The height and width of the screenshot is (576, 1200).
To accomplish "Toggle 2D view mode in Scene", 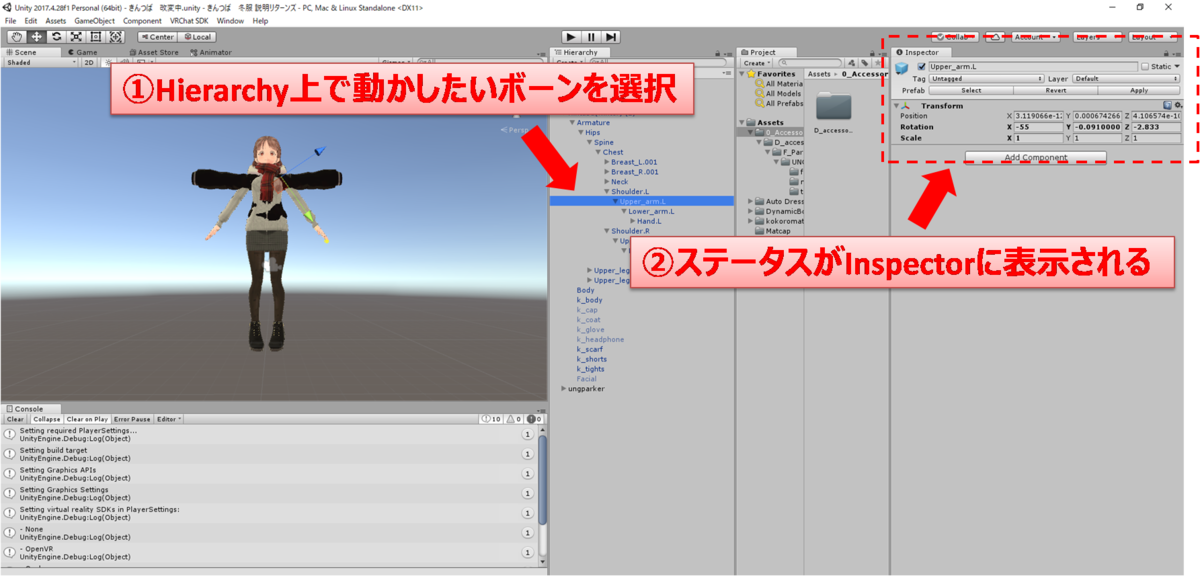I will [88, 62].
